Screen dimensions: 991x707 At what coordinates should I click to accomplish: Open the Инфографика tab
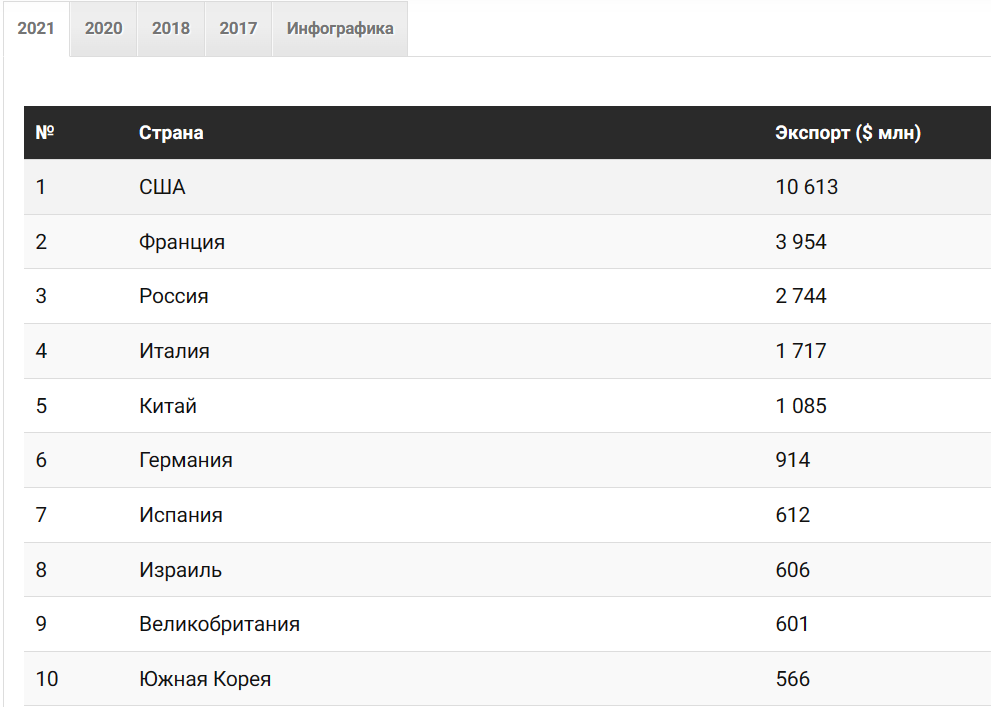click(340, 28)
